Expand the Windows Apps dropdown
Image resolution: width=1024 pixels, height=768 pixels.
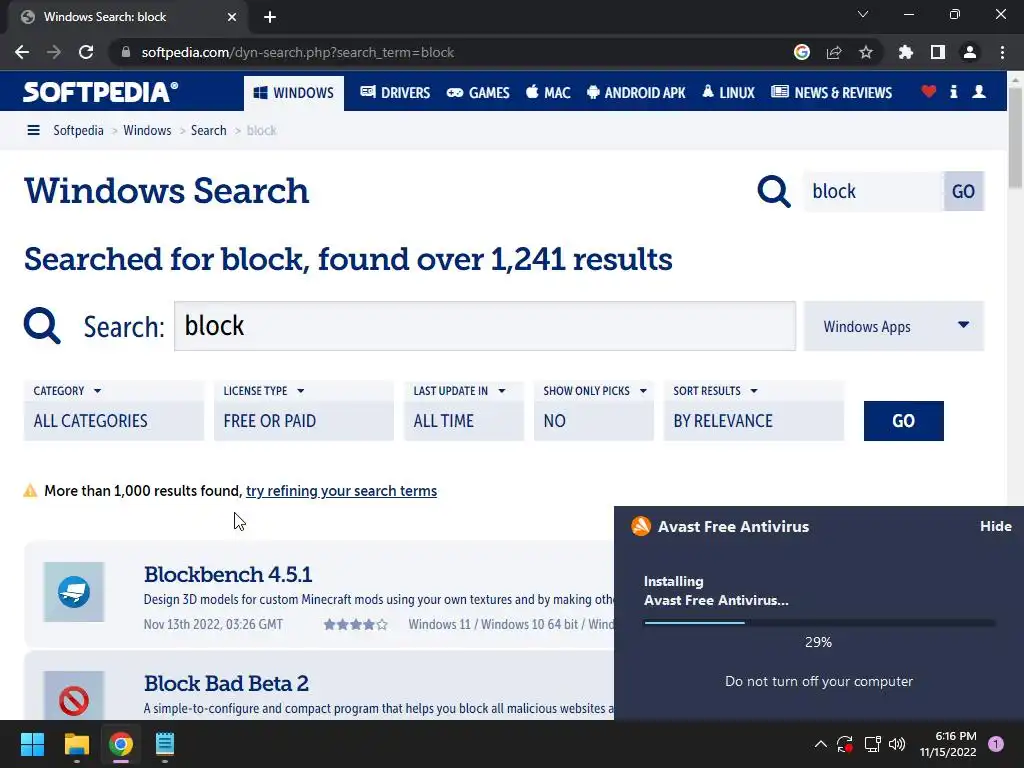point(893,326)
